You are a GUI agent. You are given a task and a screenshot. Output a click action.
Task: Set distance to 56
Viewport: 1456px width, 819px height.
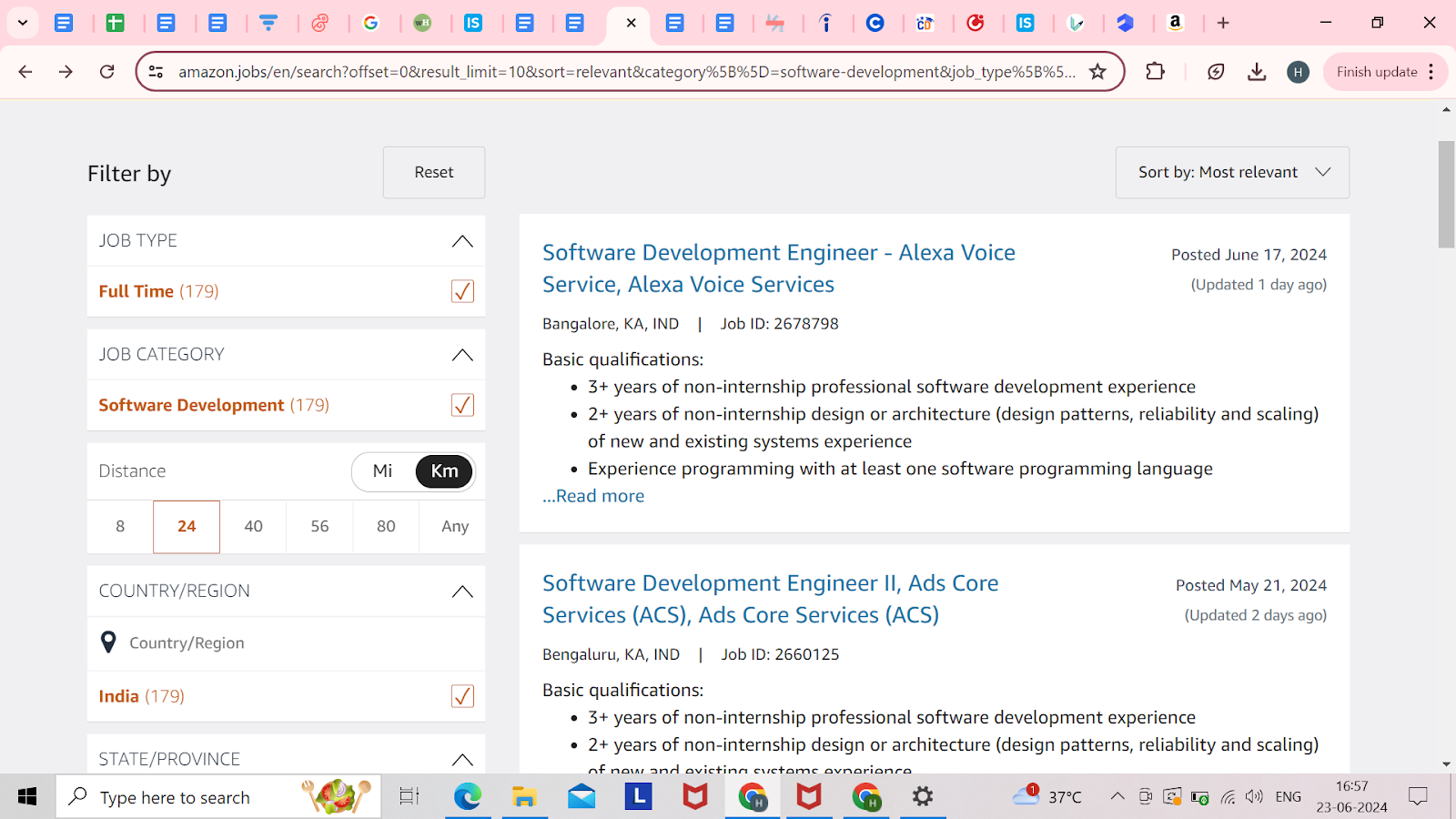(319, 527)
